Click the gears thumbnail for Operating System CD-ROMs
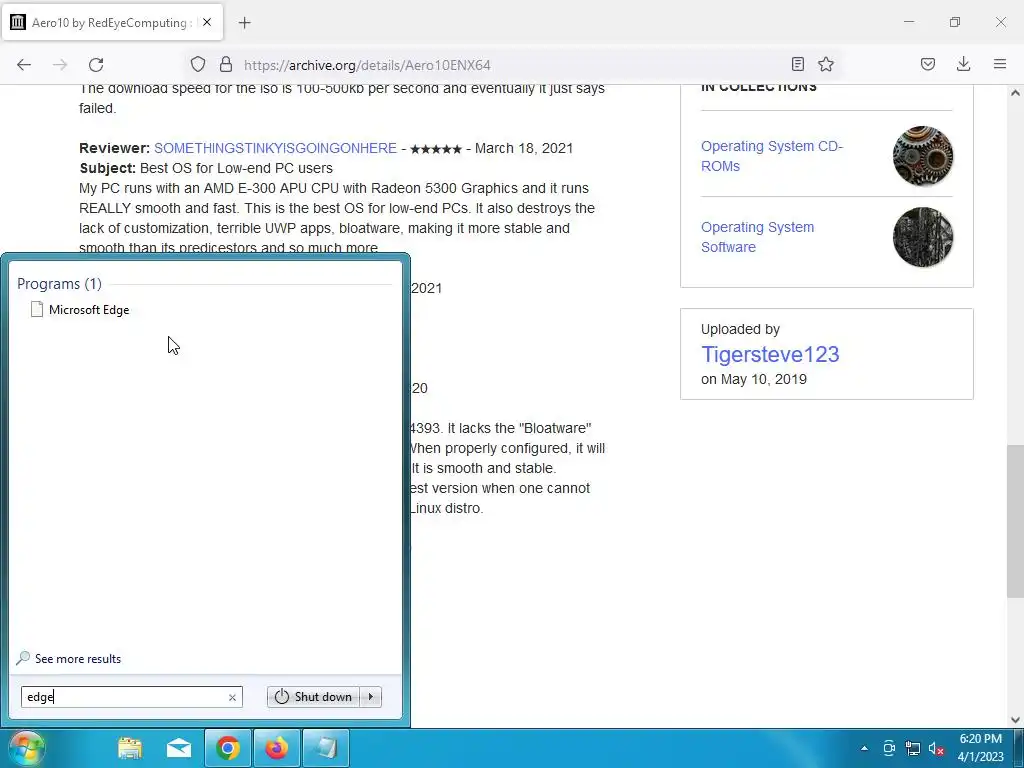Screen dimensions: 1024x768 click(923, 156)
